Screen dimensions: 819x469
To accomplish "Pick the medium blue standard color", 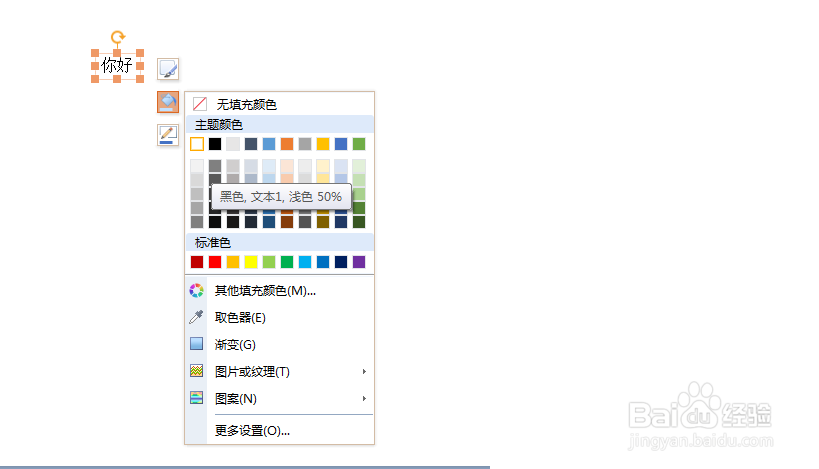I will click(323, 262).
